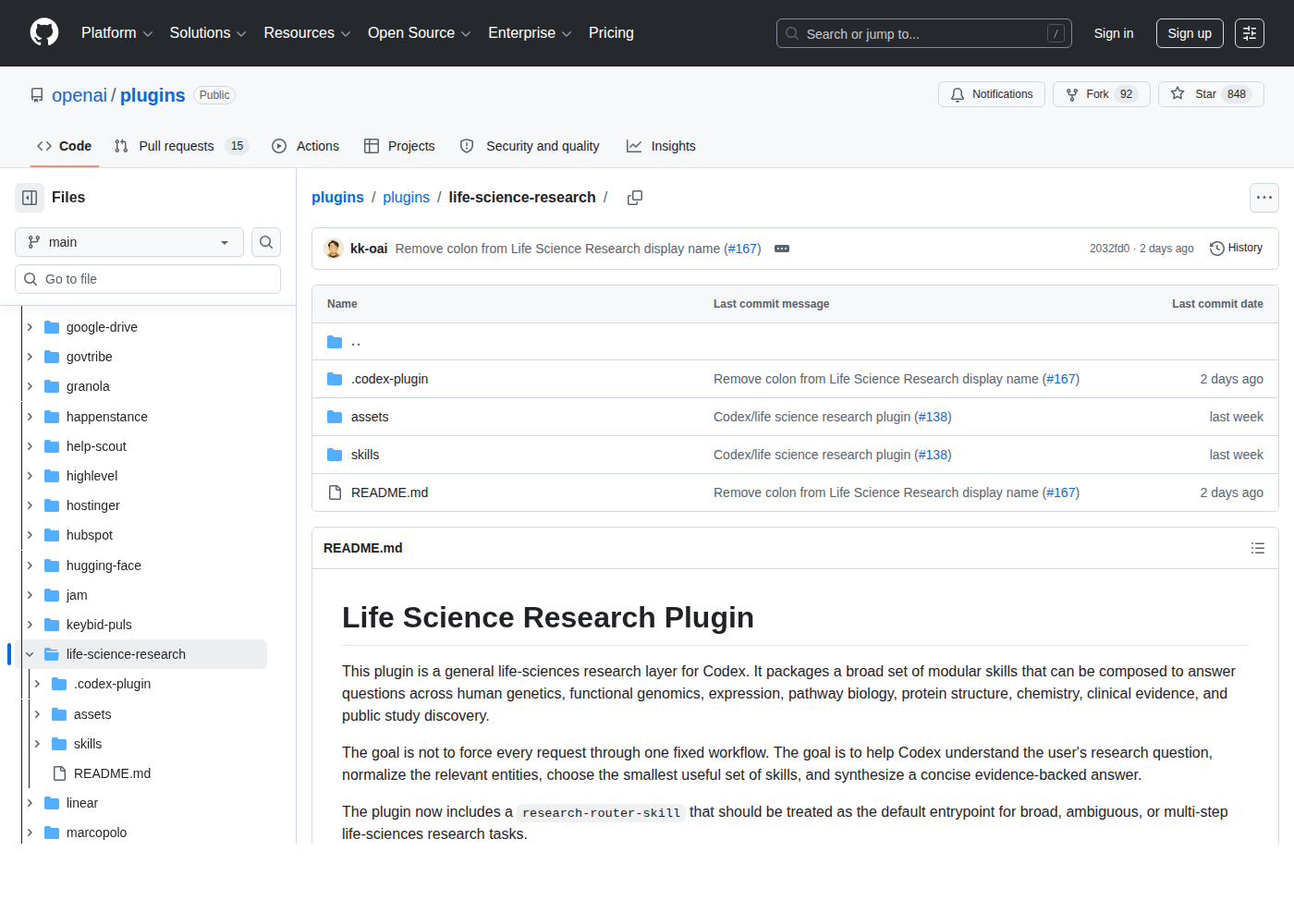The width and height of the screenshot is (1294, 924).
Task: Collapse the file tree side panel
Action: (x=30, y=198)
